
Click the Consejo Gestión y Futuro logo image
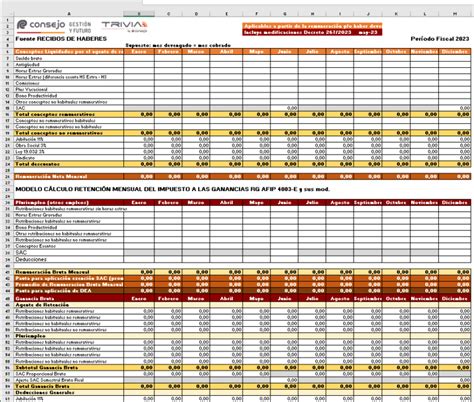click(54, 26)
